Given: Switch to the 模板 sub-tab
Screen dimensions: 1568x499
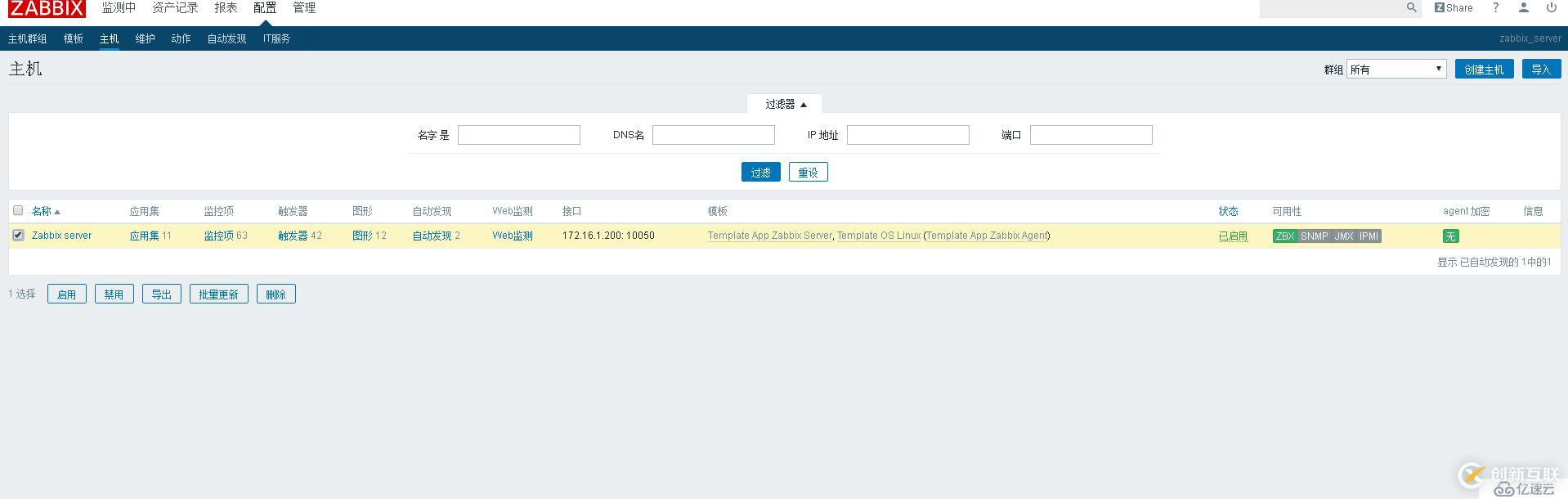Looking at the screenshot, I should point(74,38).
